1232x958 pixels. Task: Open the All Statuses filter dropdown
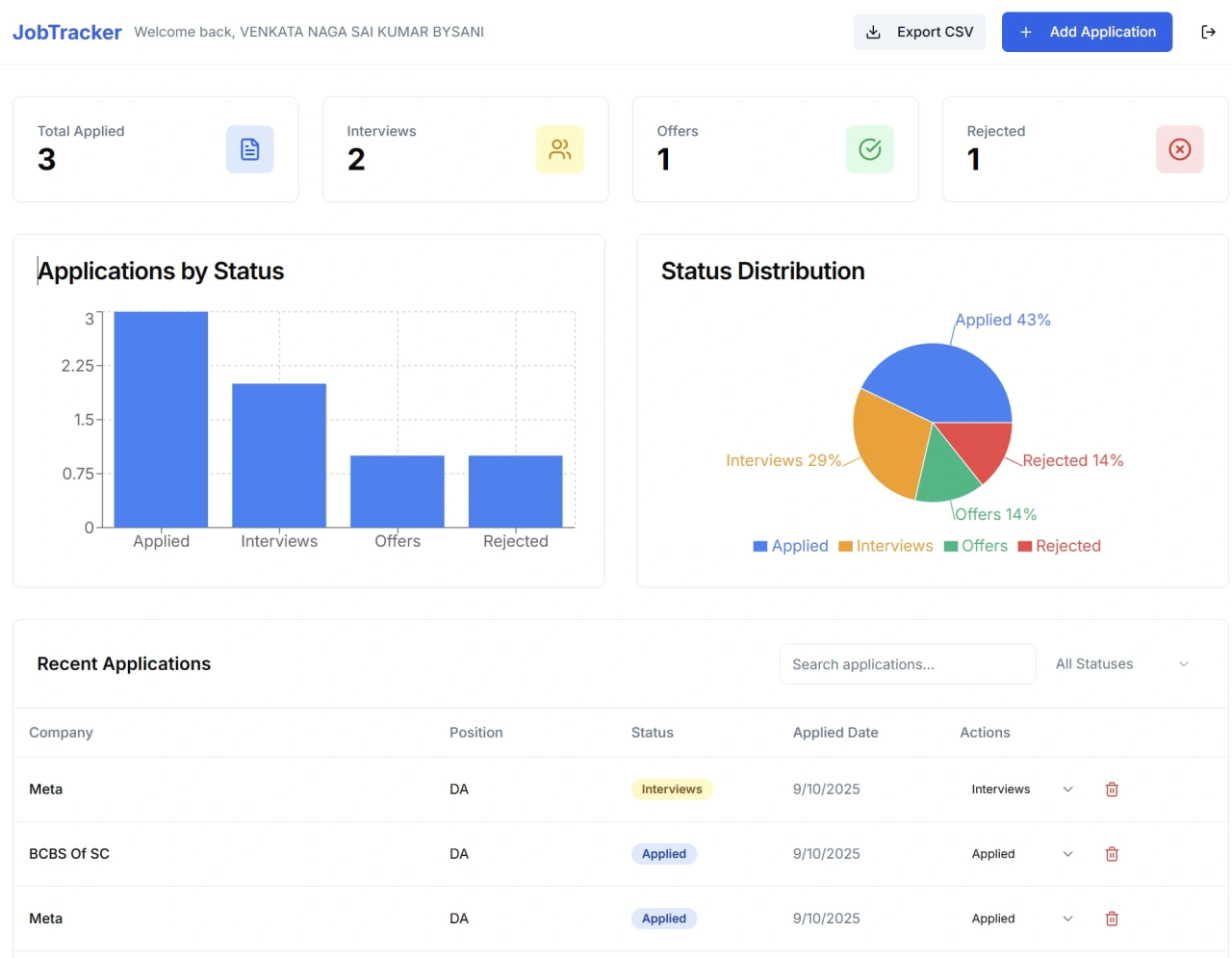click(x=1122, y=664)
